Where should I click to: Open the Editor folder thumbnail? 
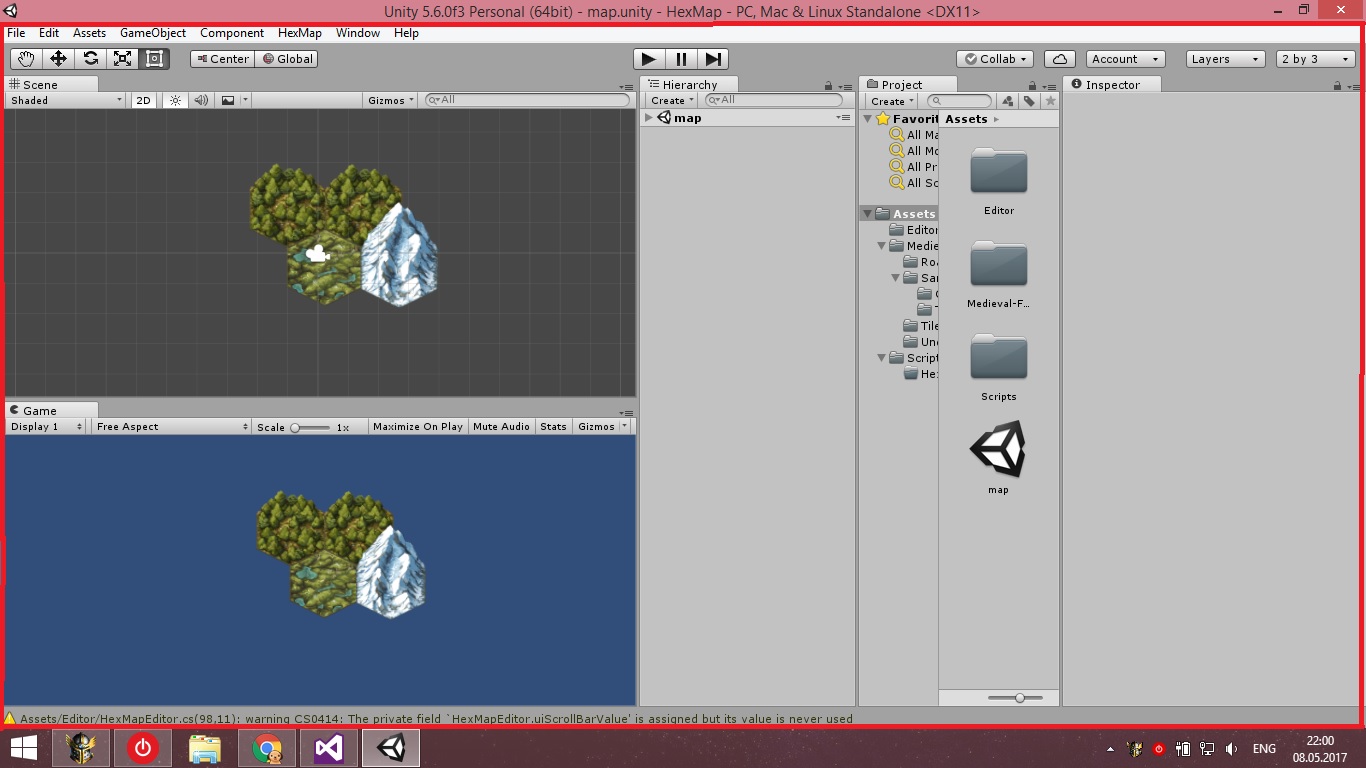tap(999, 171)
